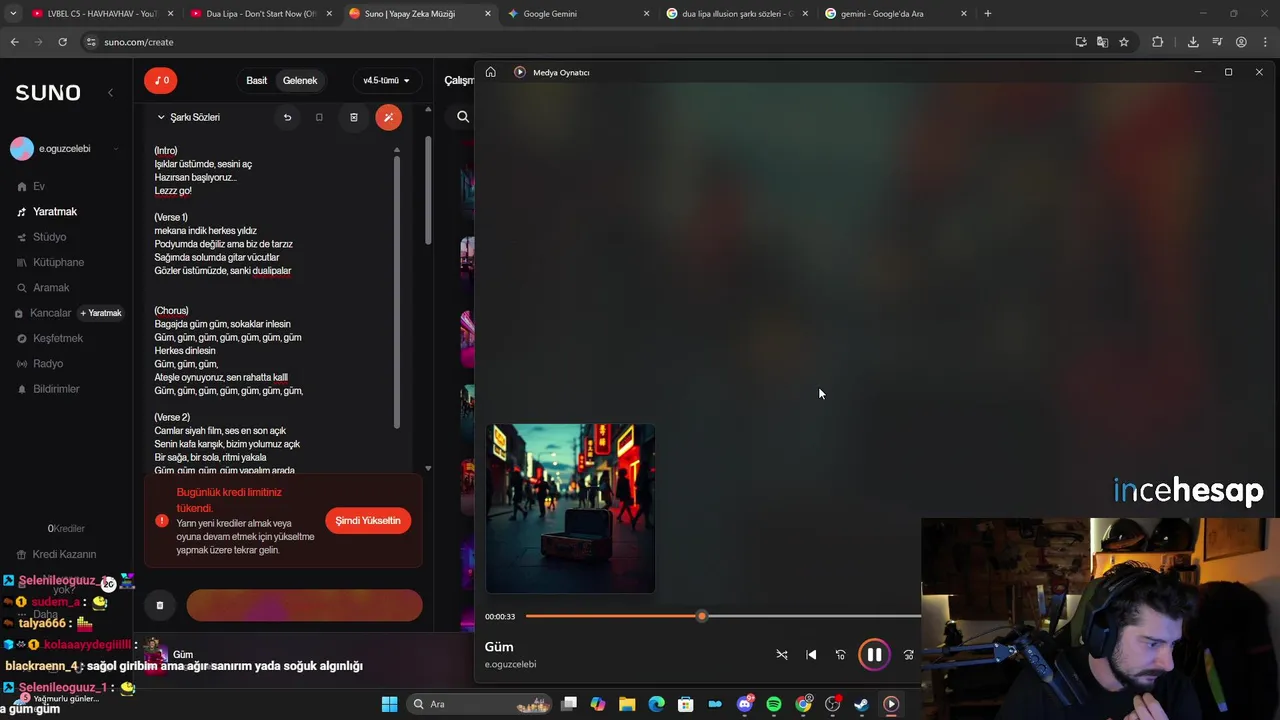This screenshot has height=720, width=1280.
Task: Click the translate page icon
Action: tap(1102, 42)
